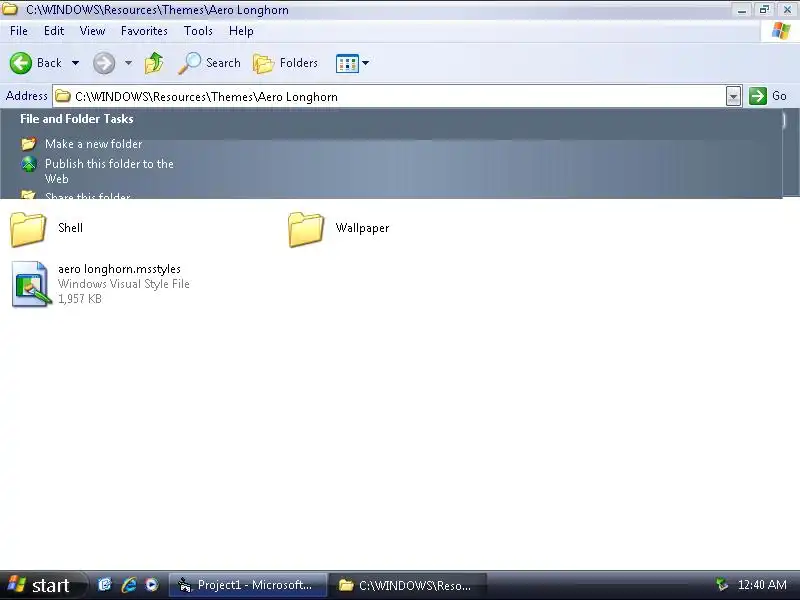800x600 pixels.
Task: Click the Windows flag logo throbber
Action: coord(781,31)
